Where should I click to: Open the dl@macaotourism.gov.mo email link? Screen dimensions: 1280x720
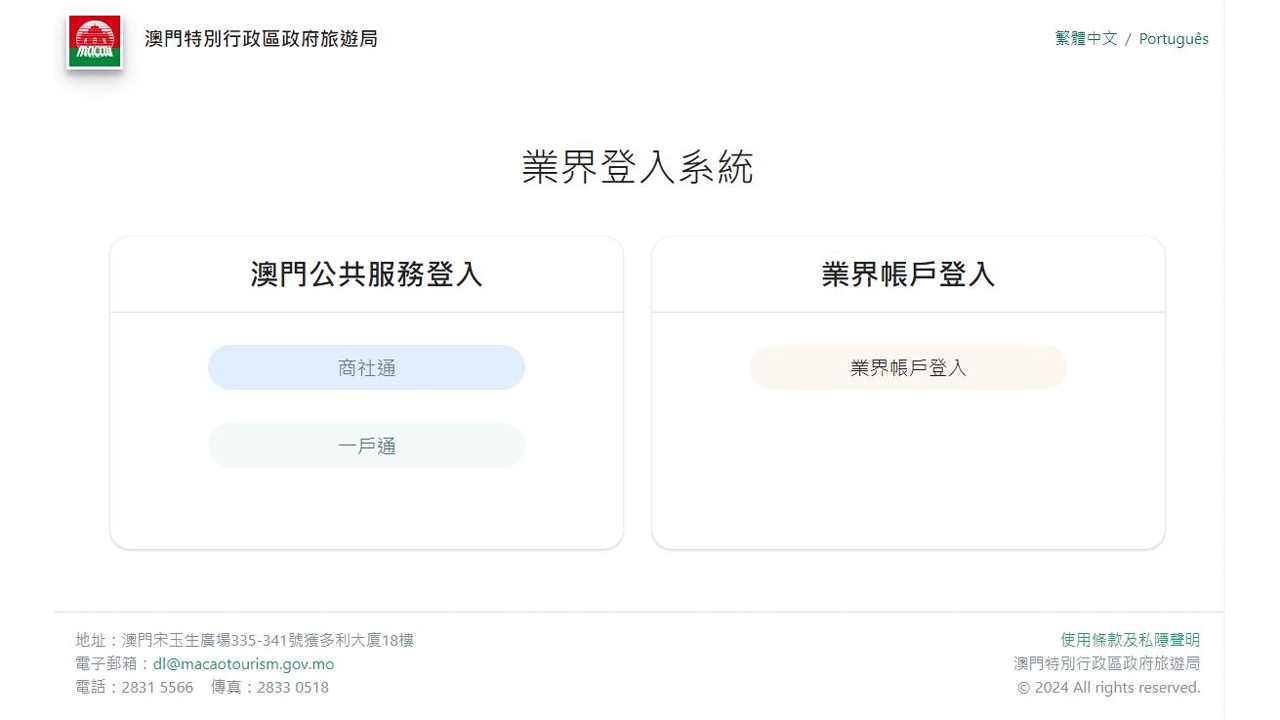click(243, 664)
